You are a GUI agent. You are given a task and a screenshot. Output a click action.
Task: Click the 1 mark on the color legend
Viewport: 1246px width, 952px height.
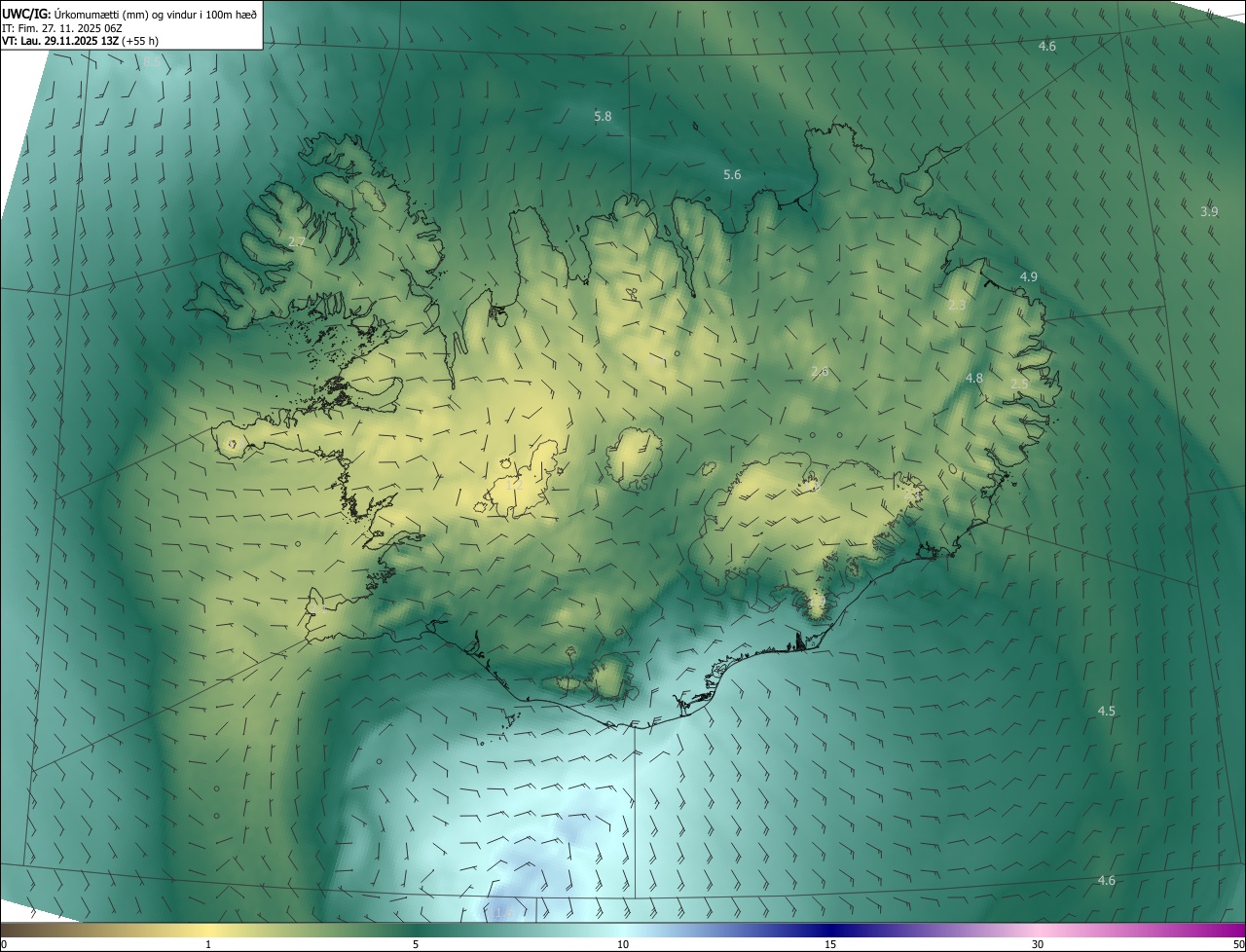(208, 944)
